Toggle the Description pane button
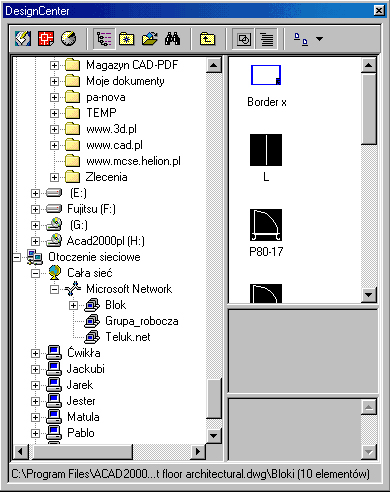The image size is (390, 492). coord(267,39)
